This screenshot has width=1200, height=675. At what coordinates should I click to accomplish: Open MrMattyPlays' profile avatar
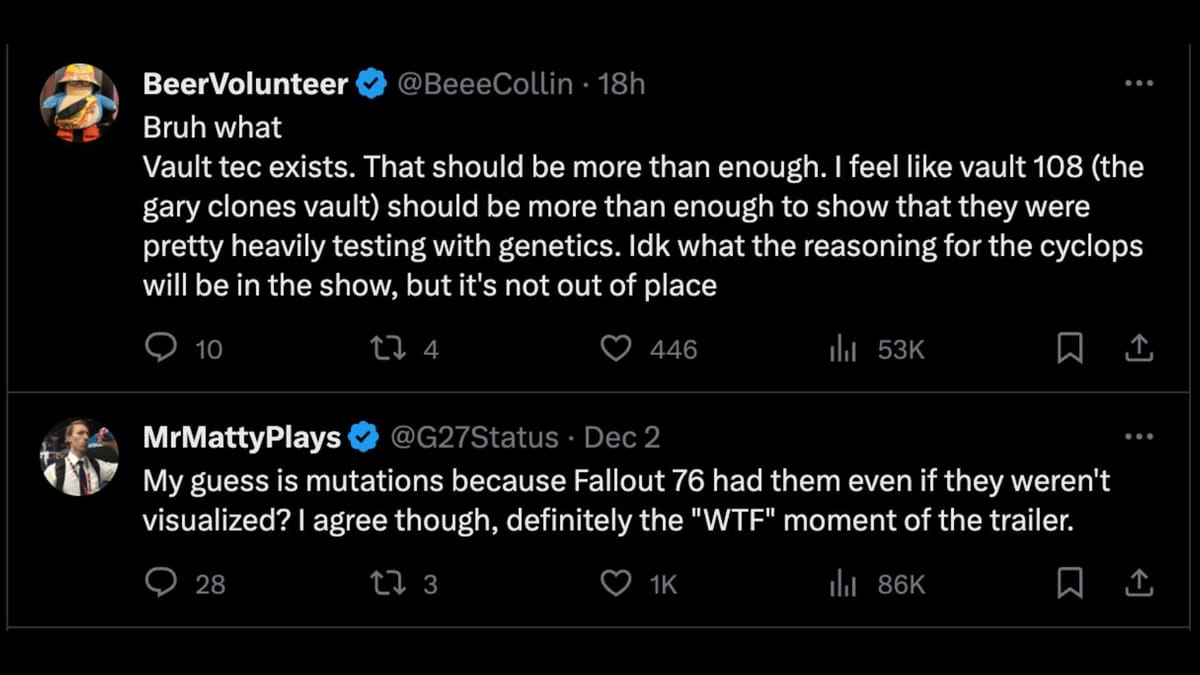tap(79, 457)
